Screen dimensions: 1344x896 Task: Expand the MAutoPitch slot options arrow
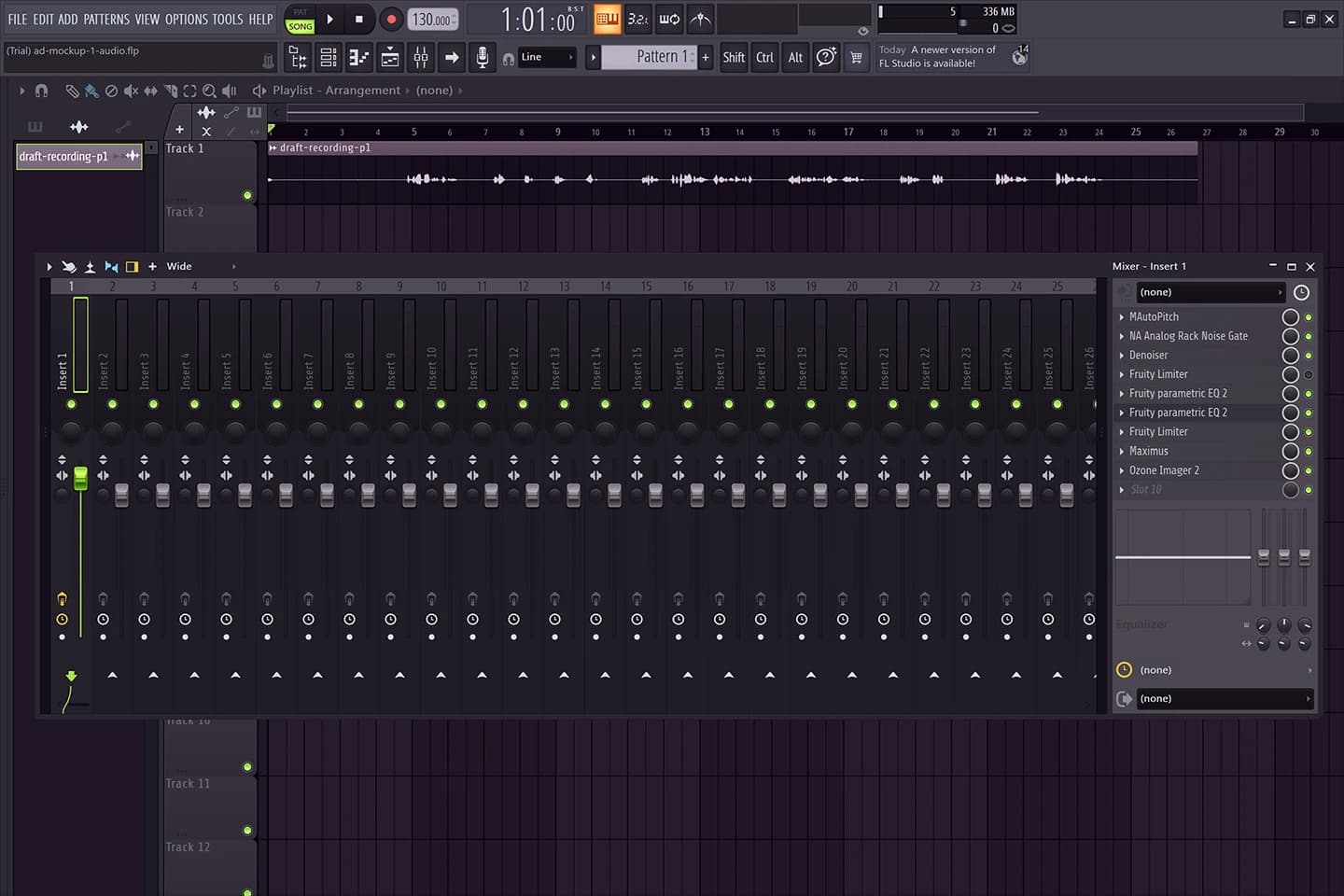pos(1122,317)
